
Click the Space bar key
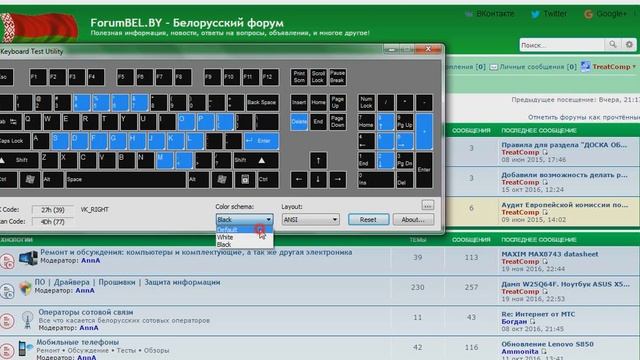click(x=126, y=180)
